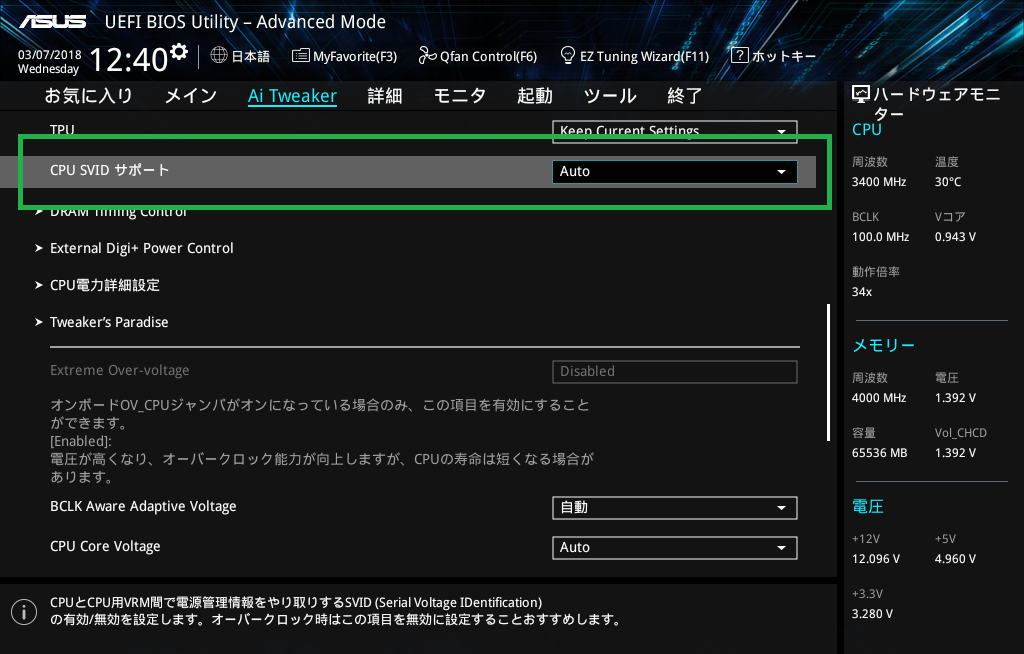The image size is (1024, 654).
Task: Open the TPU dropdown
Action: [675, 131]
